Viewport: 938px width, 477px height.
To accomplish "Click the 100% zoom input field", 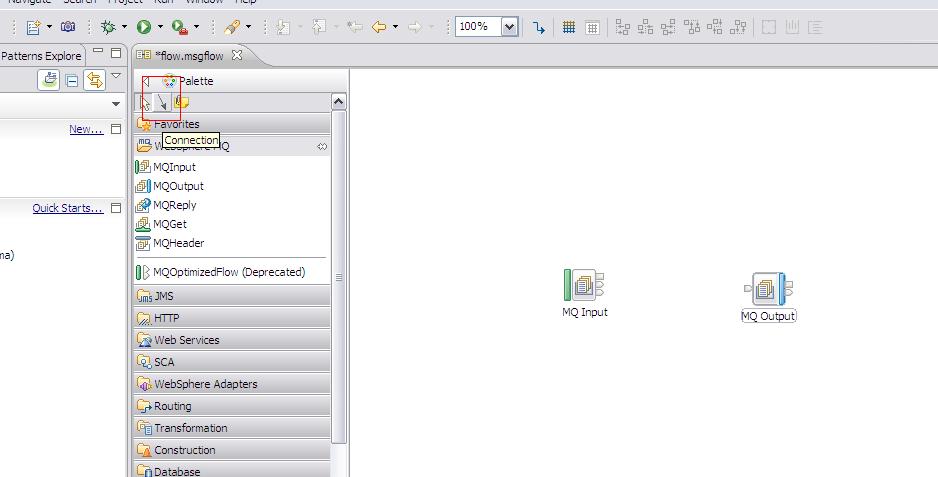I will click(x=478, y=27).
